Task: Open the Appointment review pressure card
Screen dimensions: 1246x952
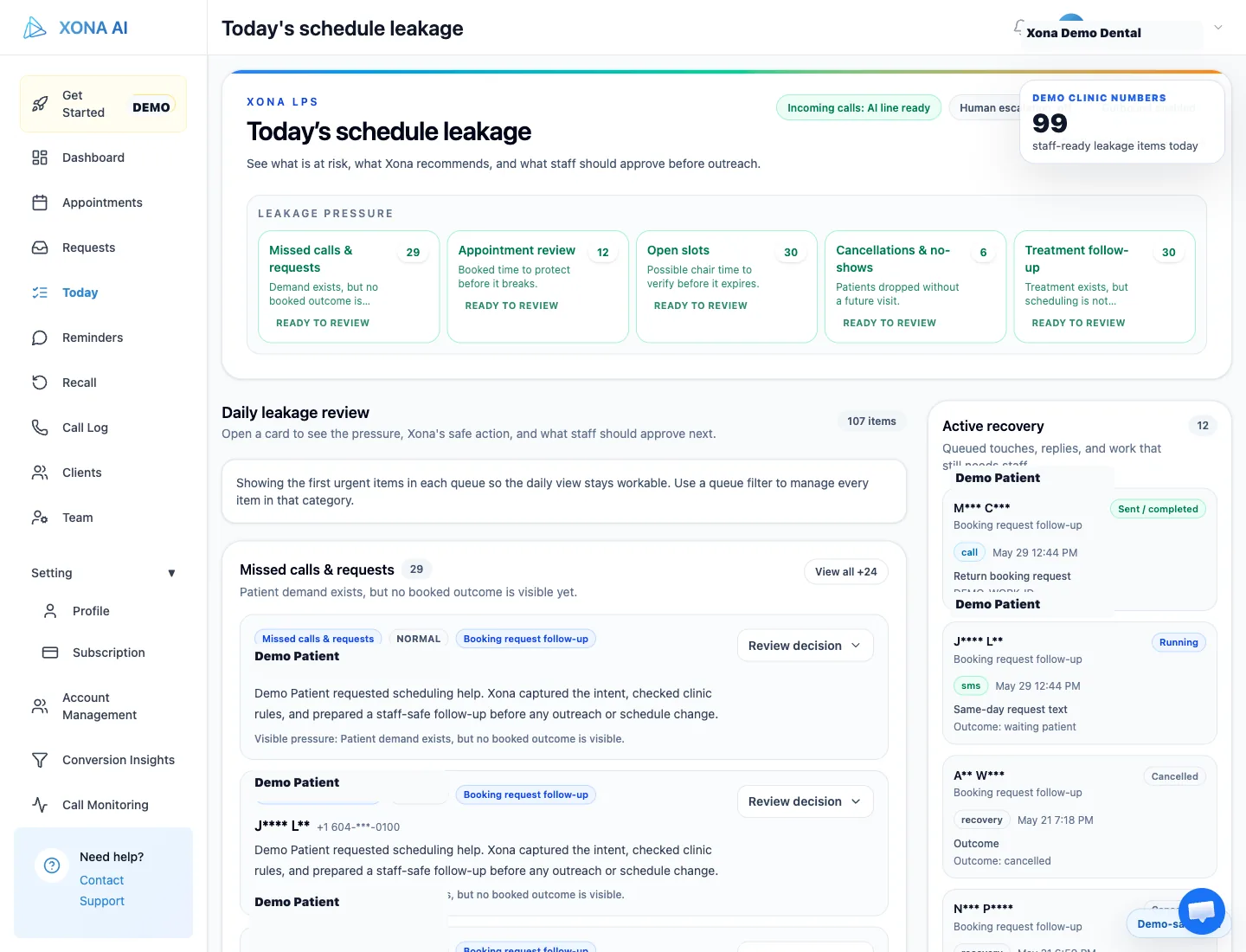Action: (x=537, y=286)
